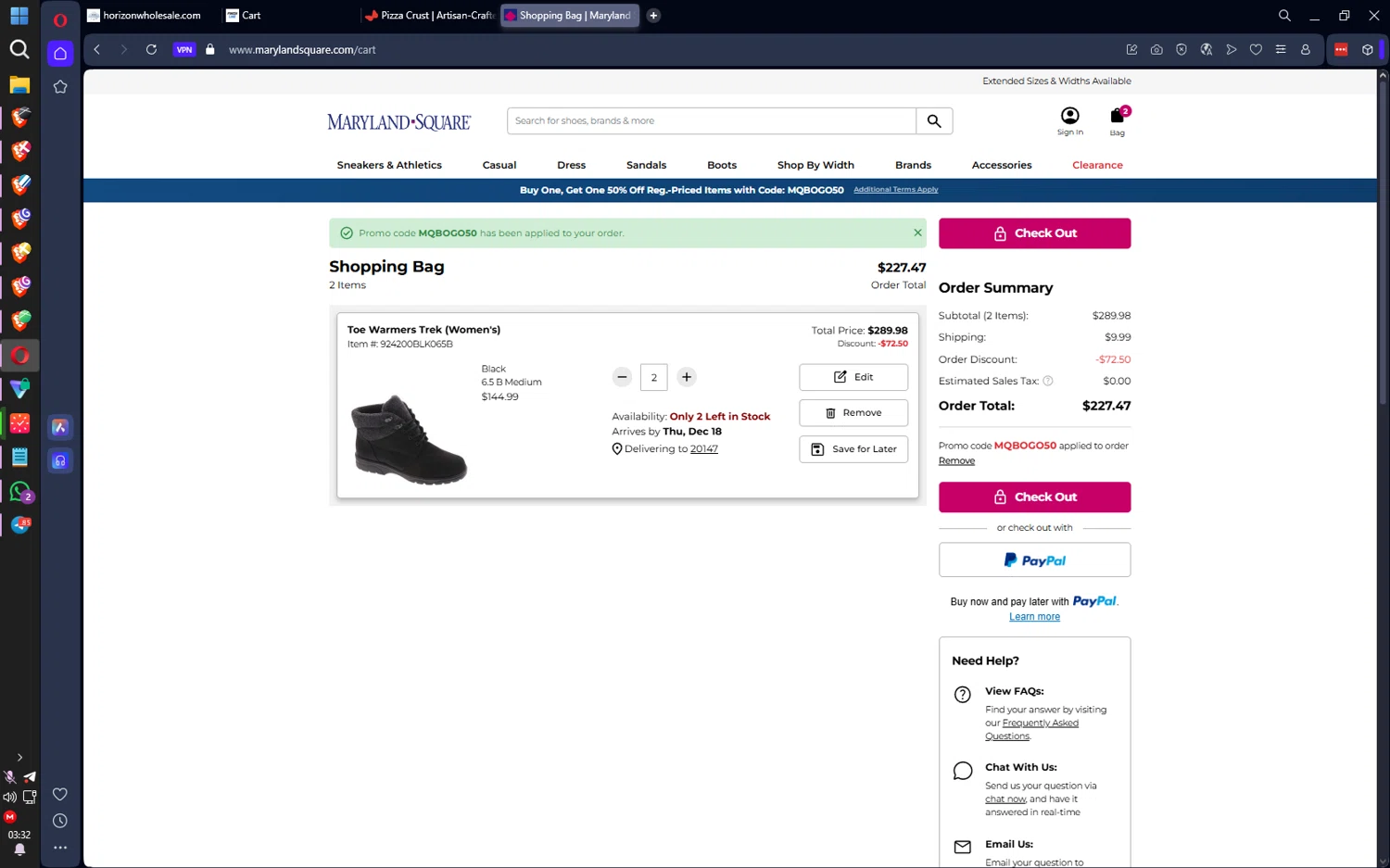Open the Boots menu

722,165
